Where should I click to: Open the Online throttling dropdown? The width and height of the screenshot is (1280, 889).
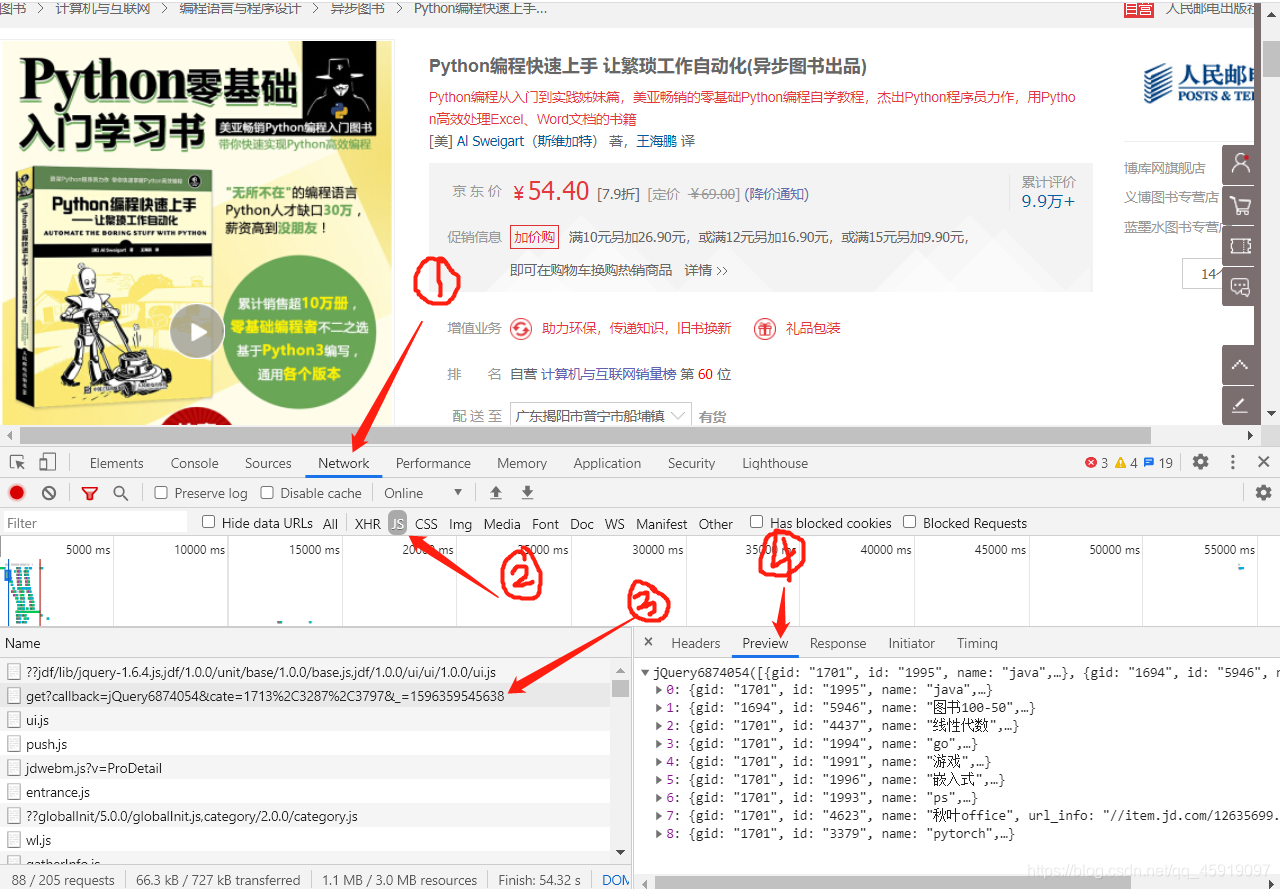pyautogui.click(x=423, y=493)
